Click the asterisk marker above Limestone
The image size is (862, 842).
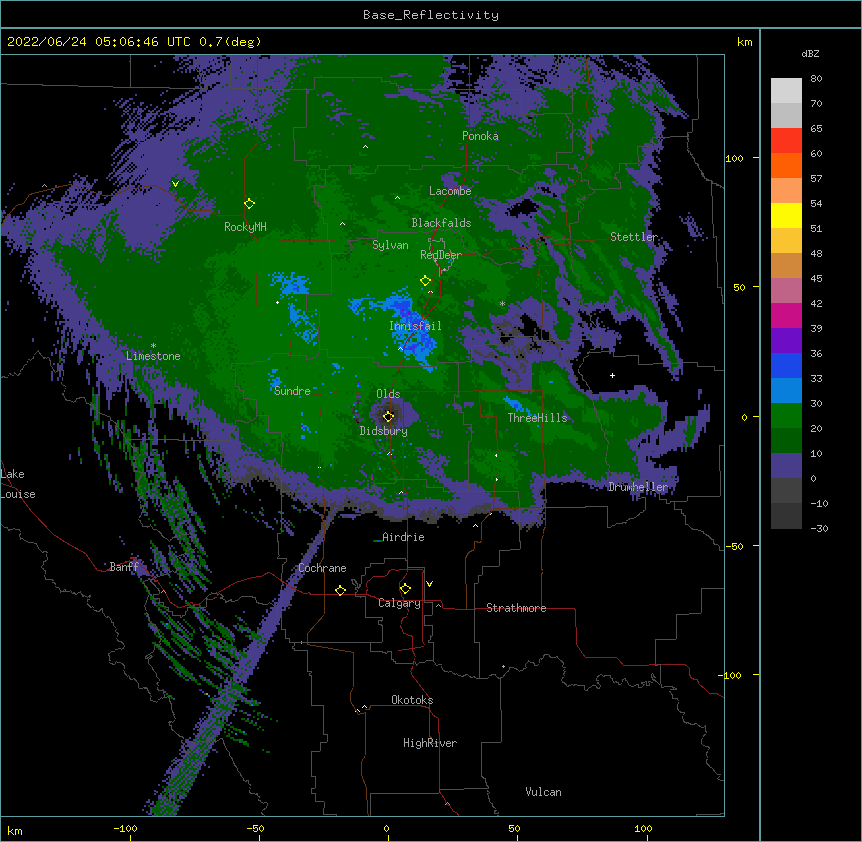tap(153, 346)
